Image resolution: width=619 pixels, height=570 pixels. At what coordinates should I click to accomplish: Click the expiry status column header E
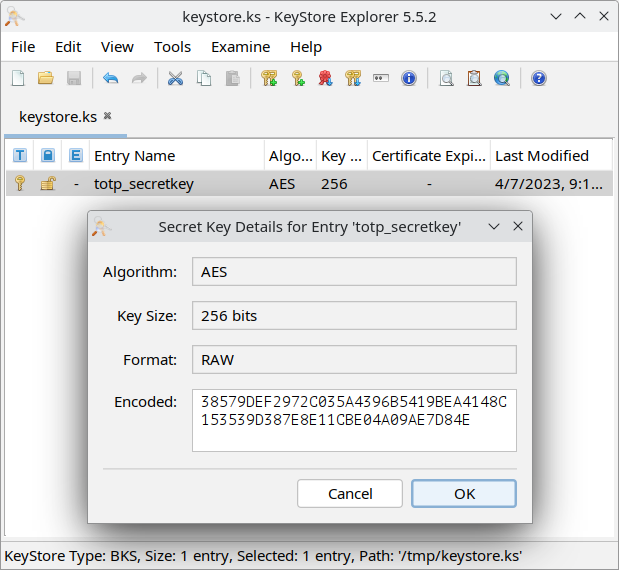click(76, 156)
